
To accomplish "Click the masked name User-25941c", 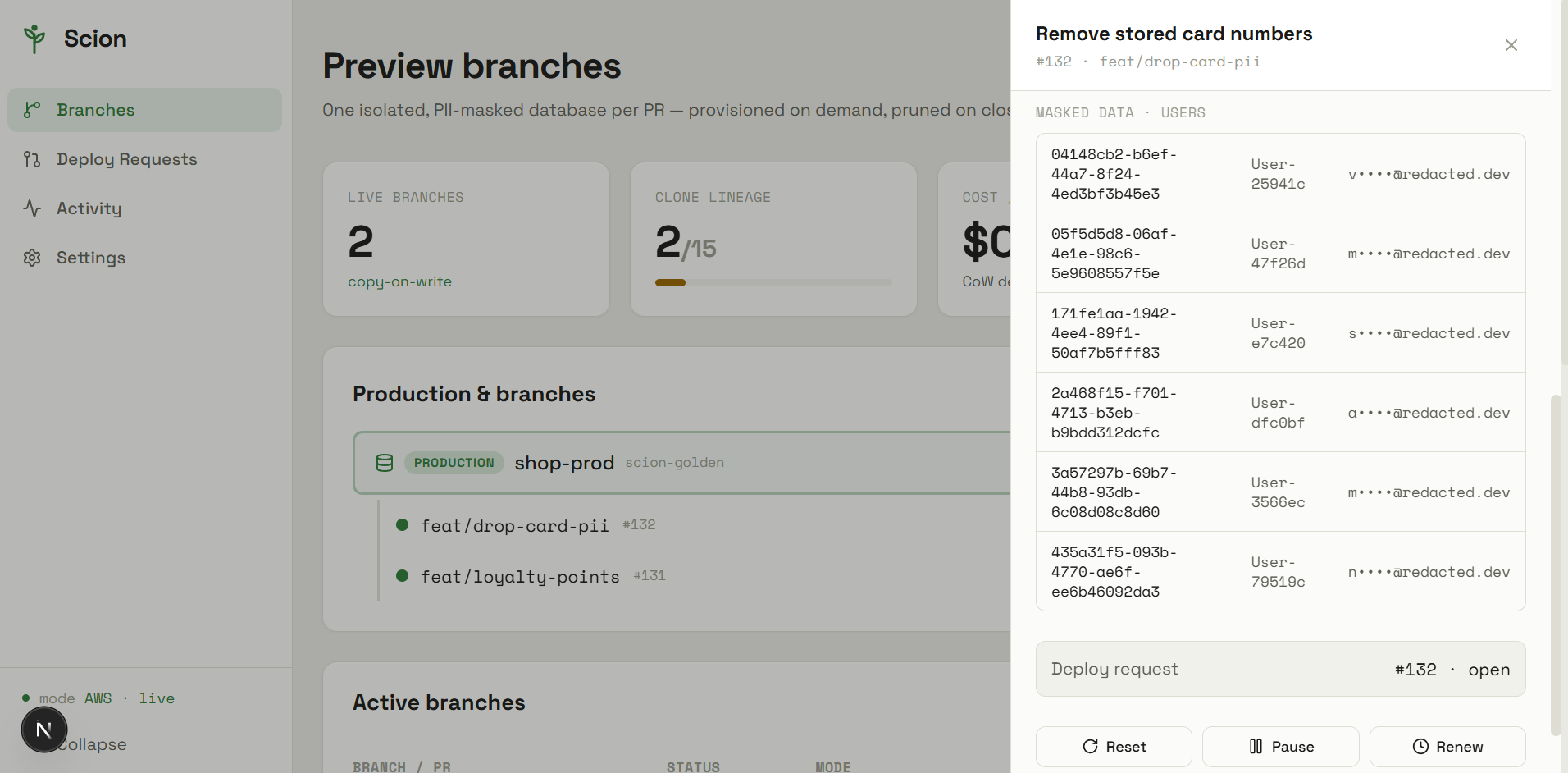I will [1278, 174].
